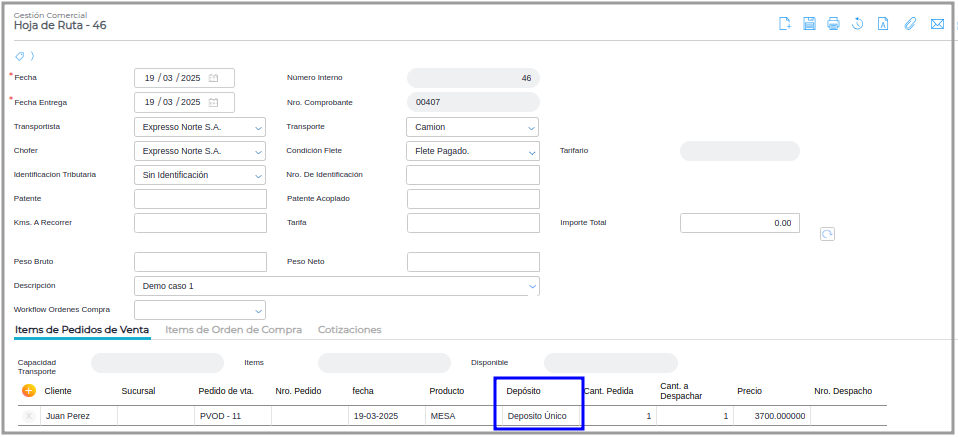The height and width of the screenshot is (437, 958).
Task: Switch to Items de Pedidos de Venta tab
Action: 82,330
